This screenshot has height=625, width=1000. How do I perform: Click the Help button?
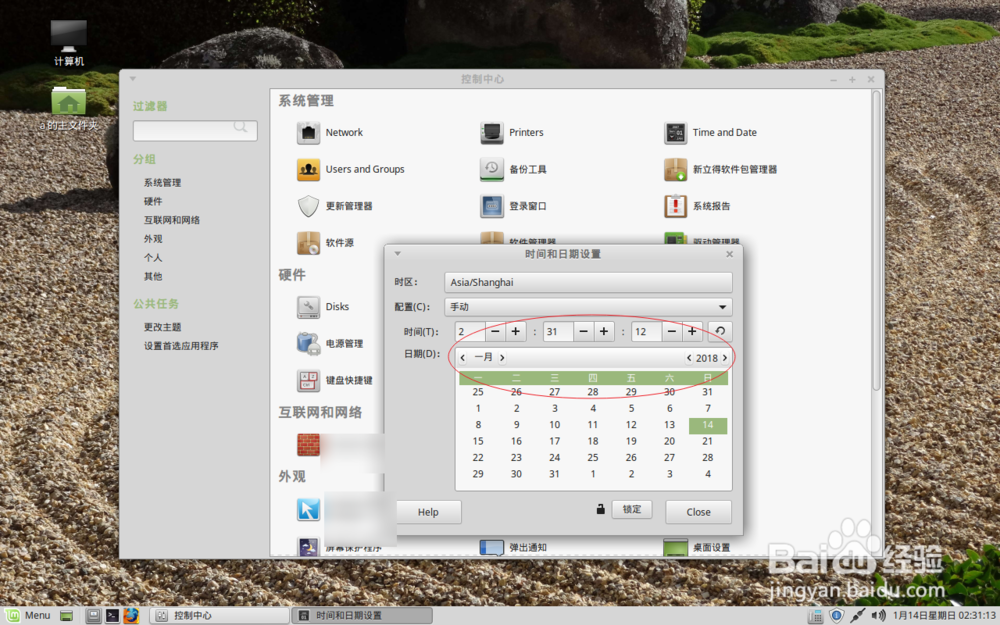428,511
